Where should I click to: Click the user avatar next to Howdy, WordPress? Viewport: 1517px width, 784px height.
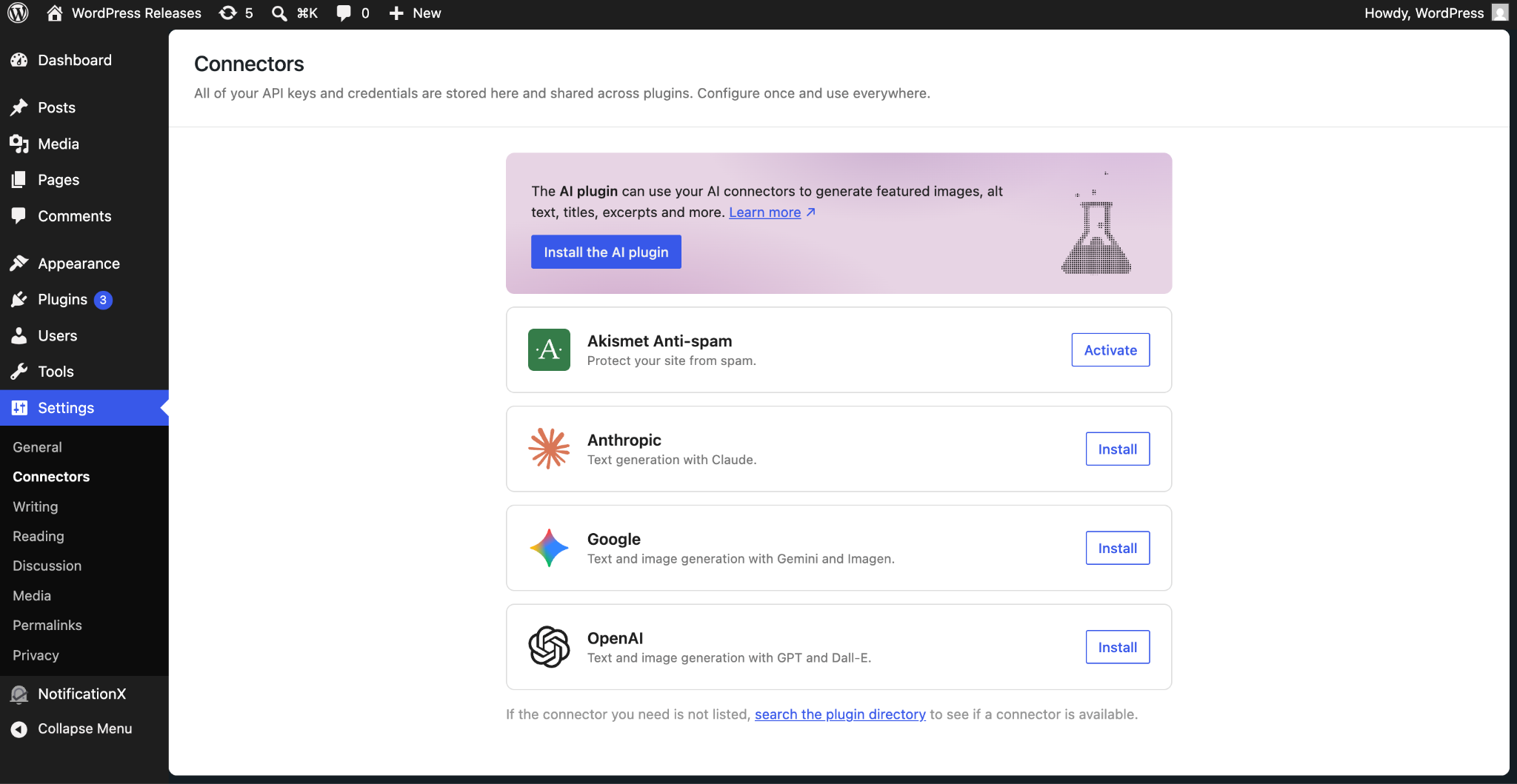[1500, 13]
